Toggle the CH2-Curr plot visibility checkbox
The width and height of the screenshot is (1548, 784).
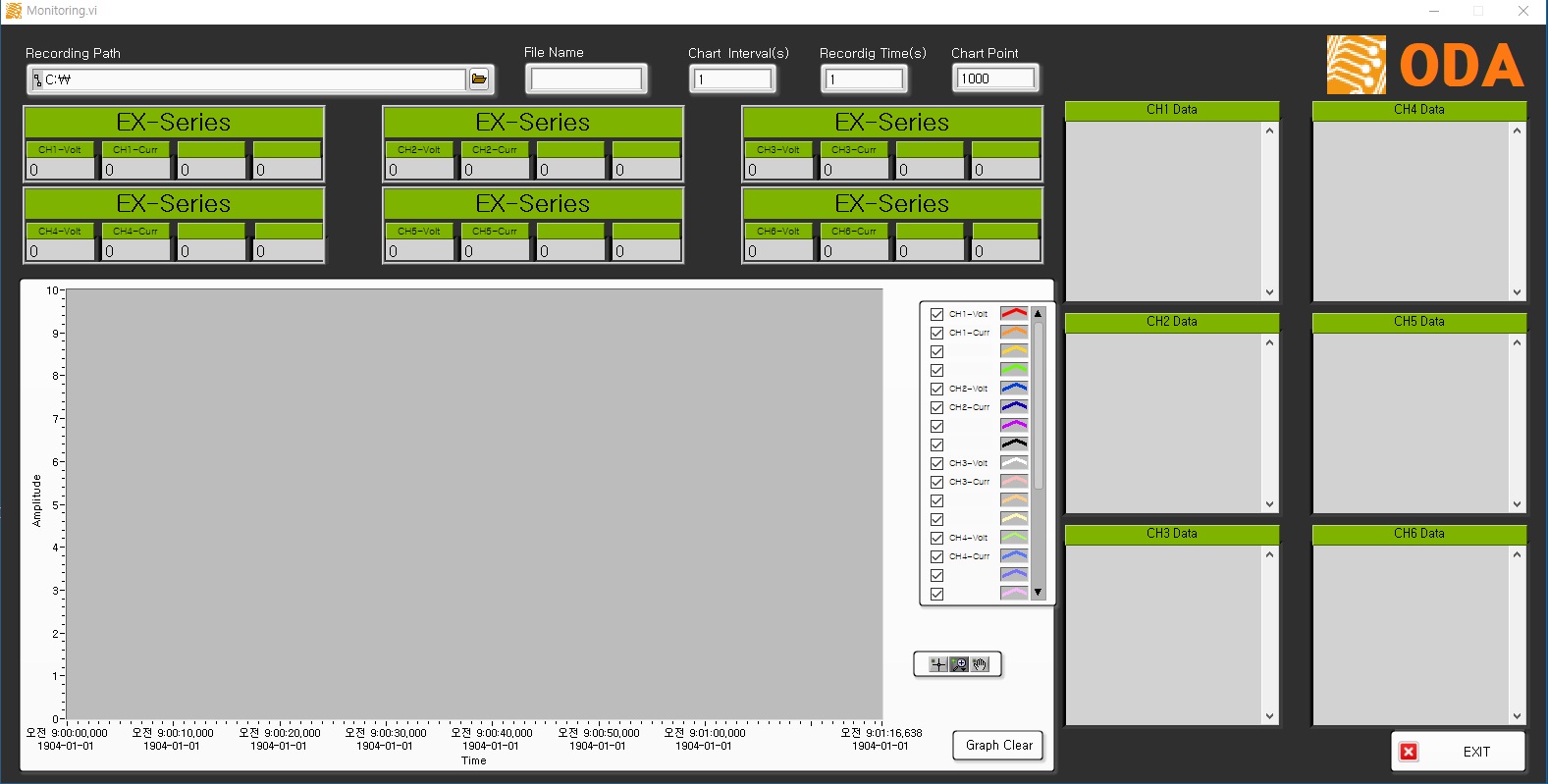(x=936, y=407)
